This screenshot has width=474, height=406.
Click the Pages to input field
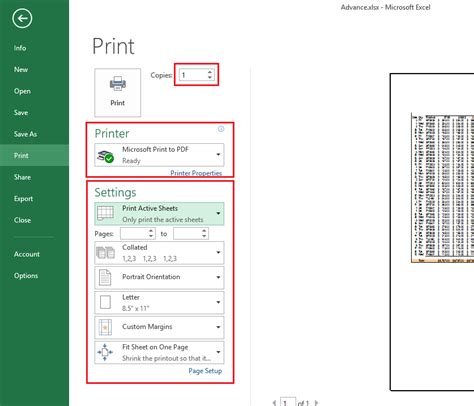pos(187,234)
